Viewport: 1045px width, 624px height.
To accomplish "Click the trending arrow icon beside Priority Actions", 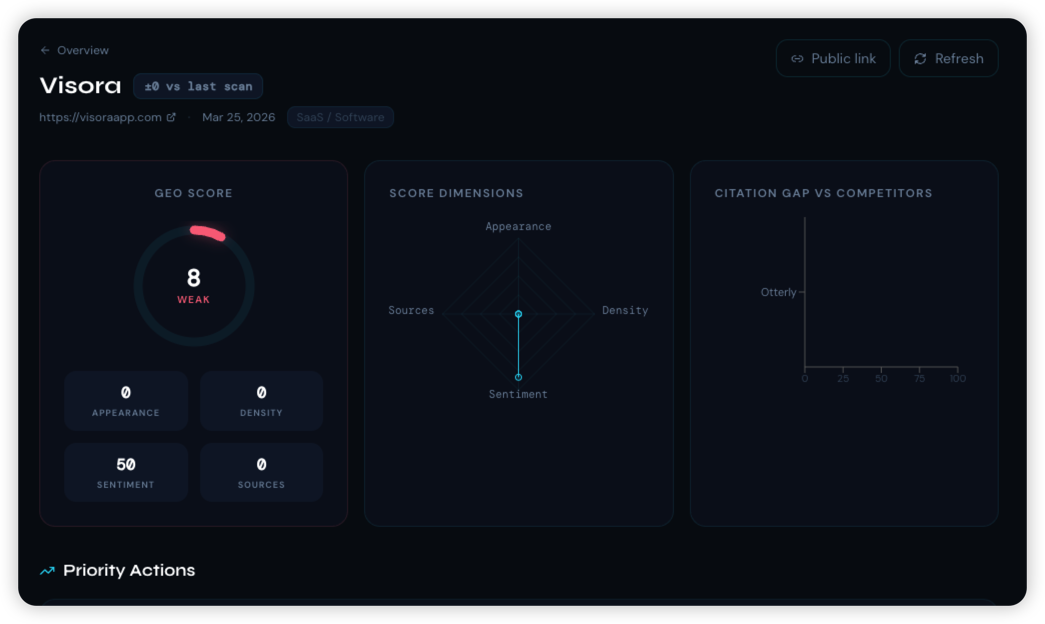I will pyautogui.click(x=47, y=571).
